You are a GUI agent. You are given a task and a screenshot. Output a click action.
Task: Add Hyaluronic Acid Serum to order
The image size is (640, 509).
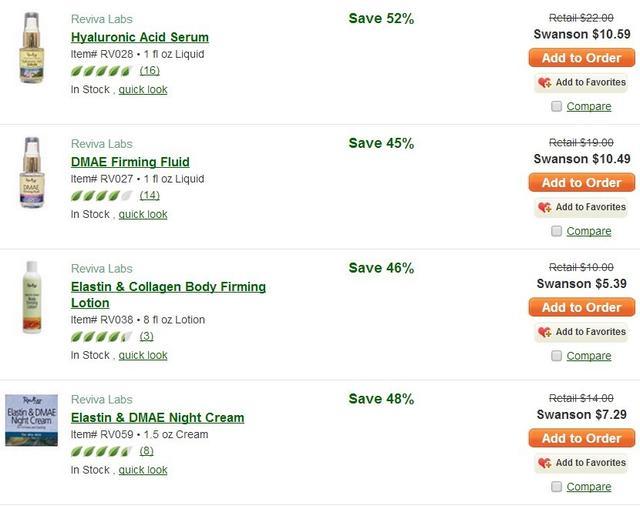(x=582, y=58)
